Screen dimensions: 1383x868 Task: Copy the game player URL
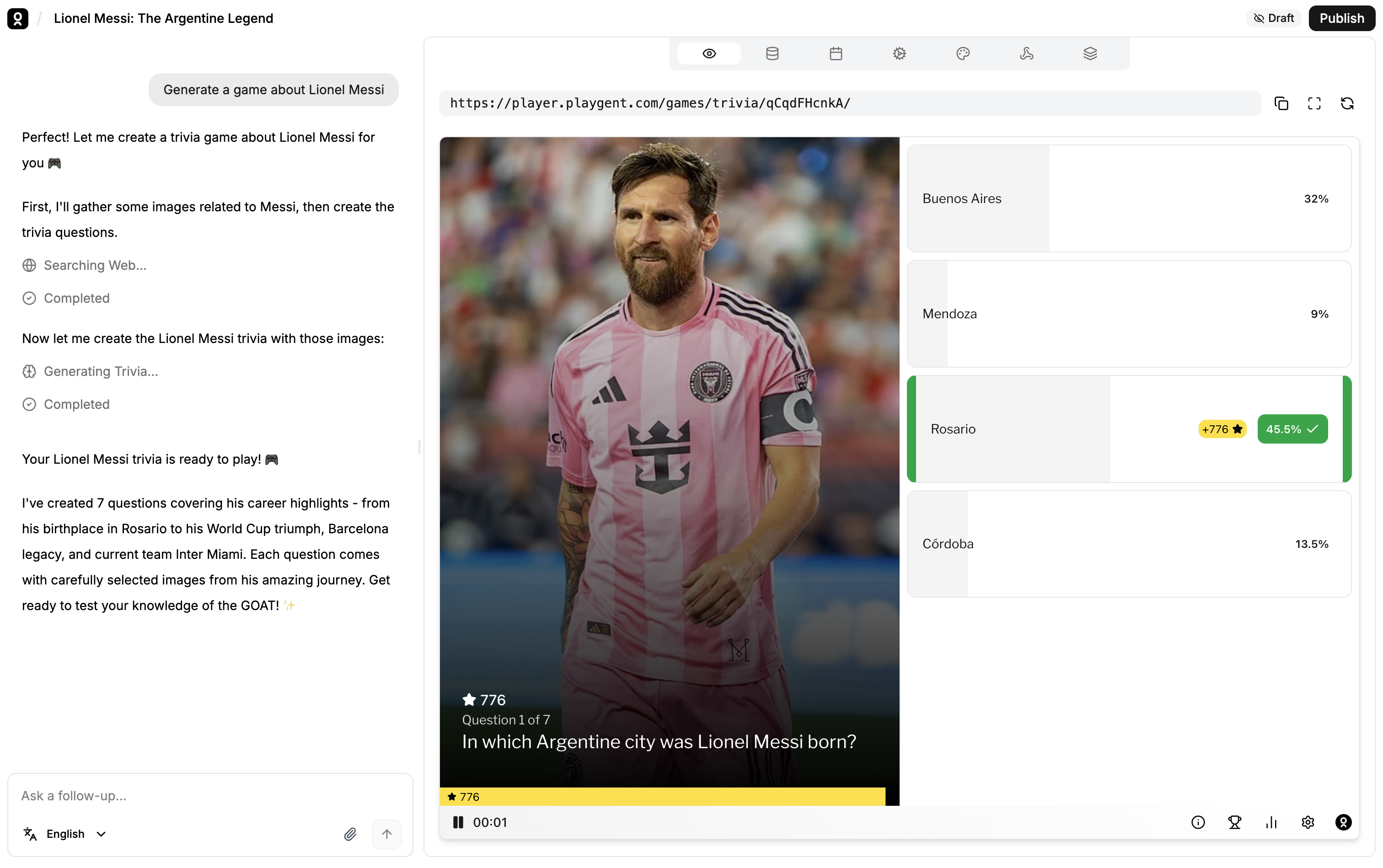pos(1281,103)
